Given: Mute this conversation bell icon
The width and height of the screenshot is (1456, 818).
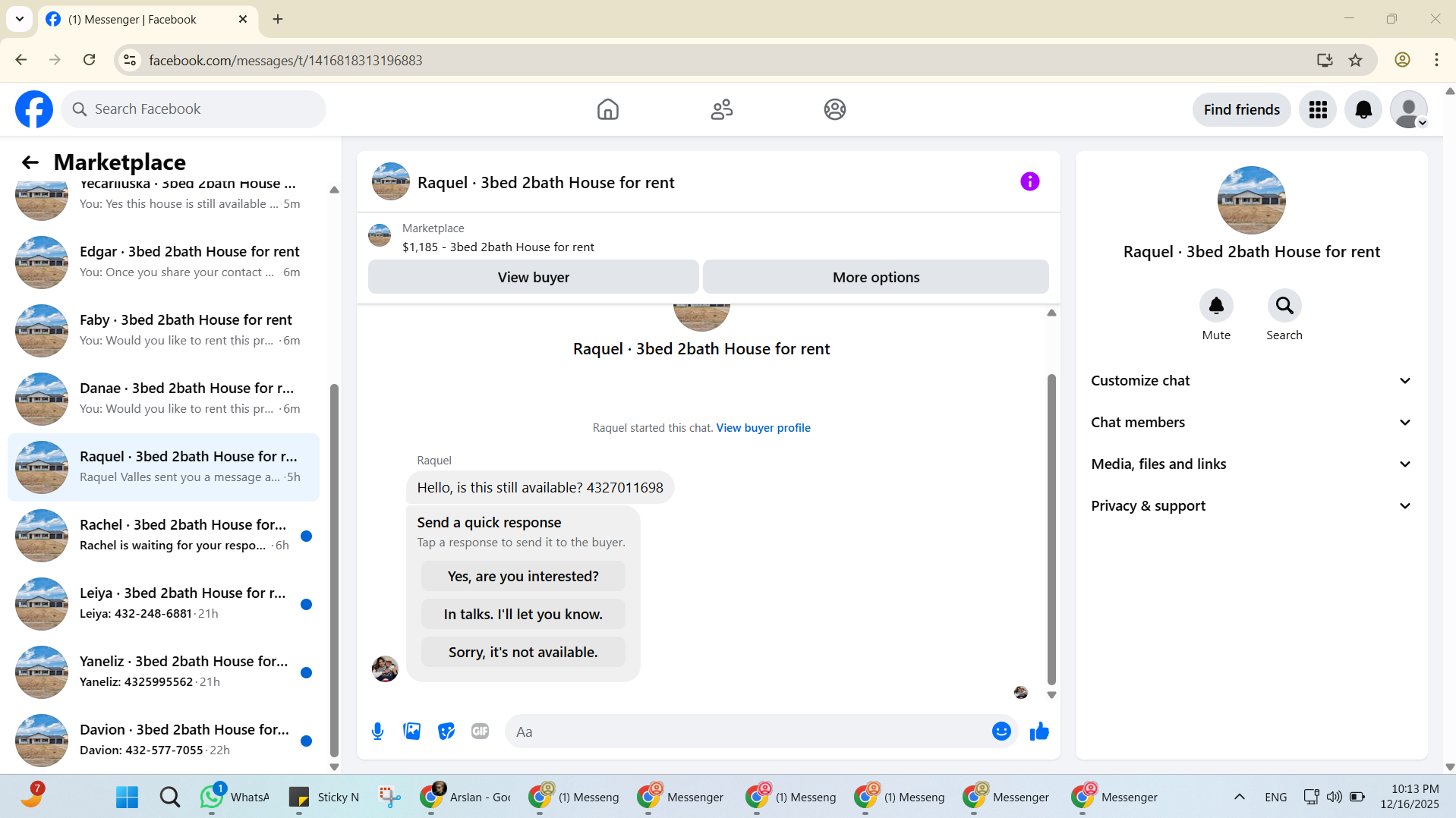Looking at the screenshot, I should pos(1216,306).
